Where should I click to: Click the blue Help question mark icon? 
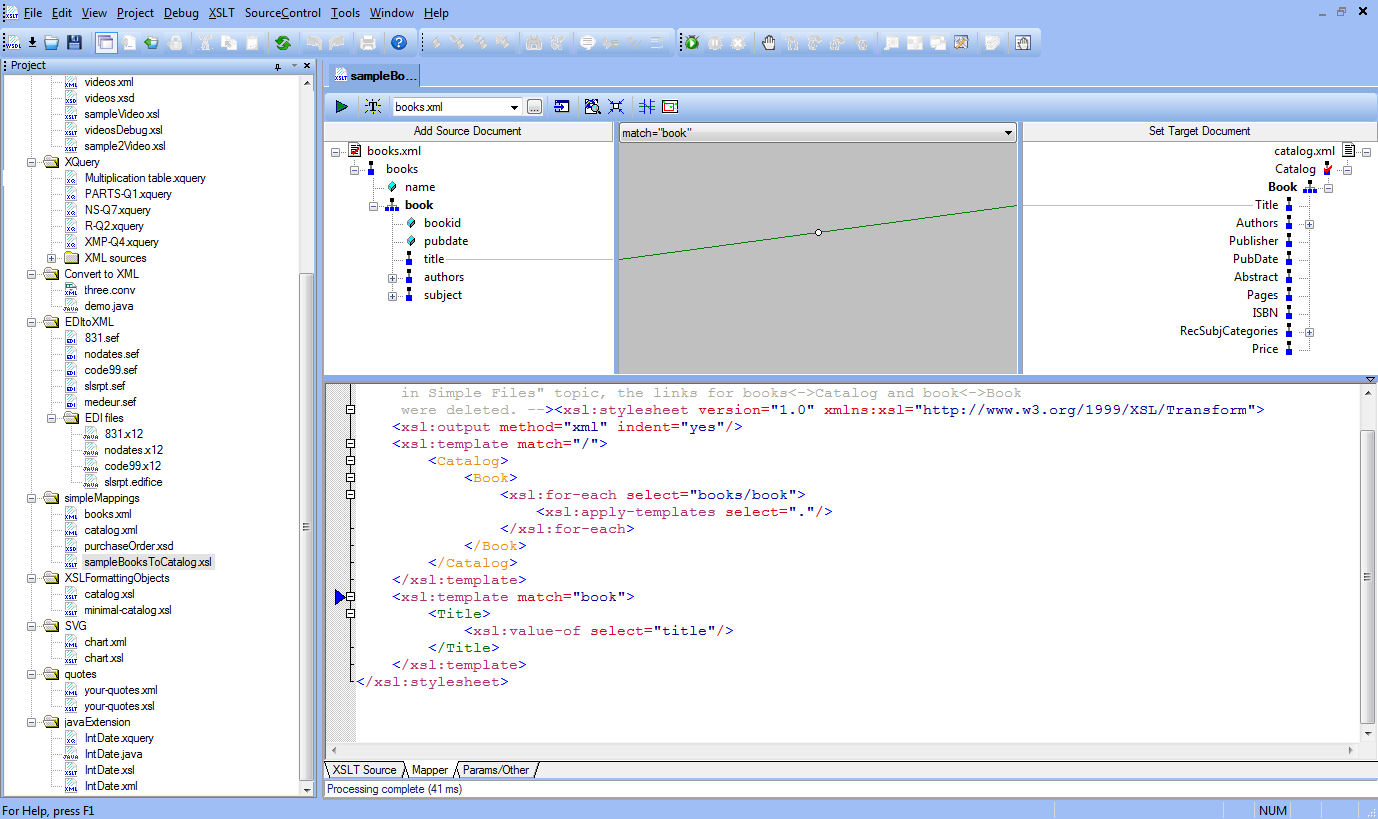[398, 43]
